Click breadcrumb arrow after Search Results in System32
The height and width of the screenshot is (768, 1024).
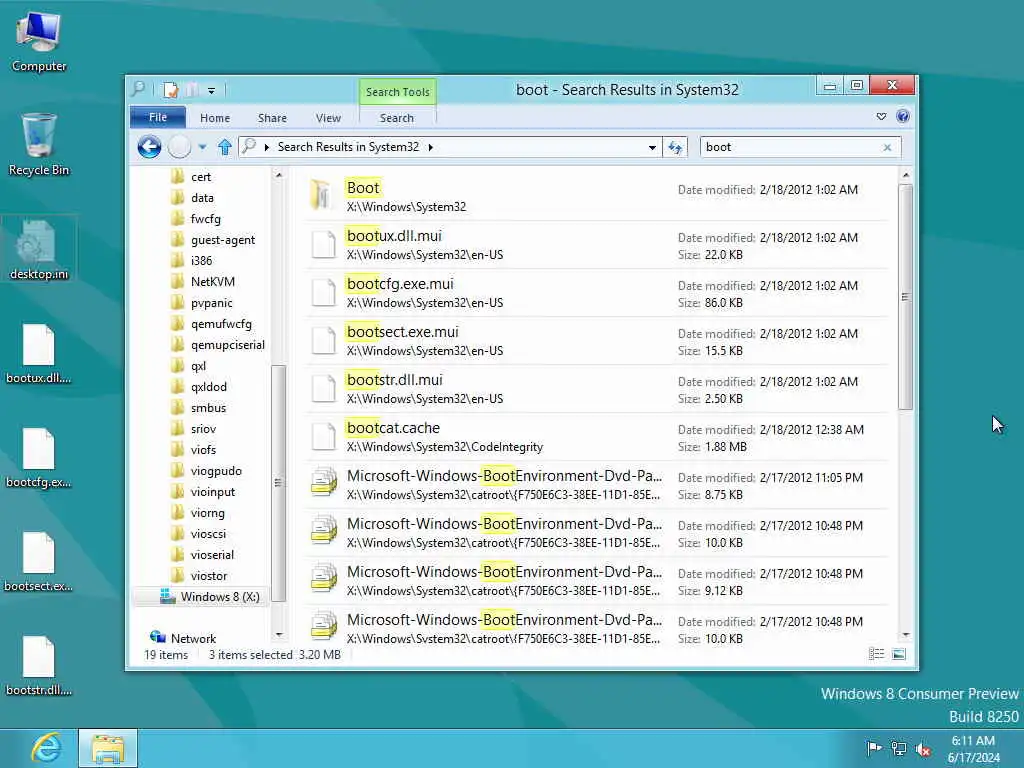[x=430, y=148]
